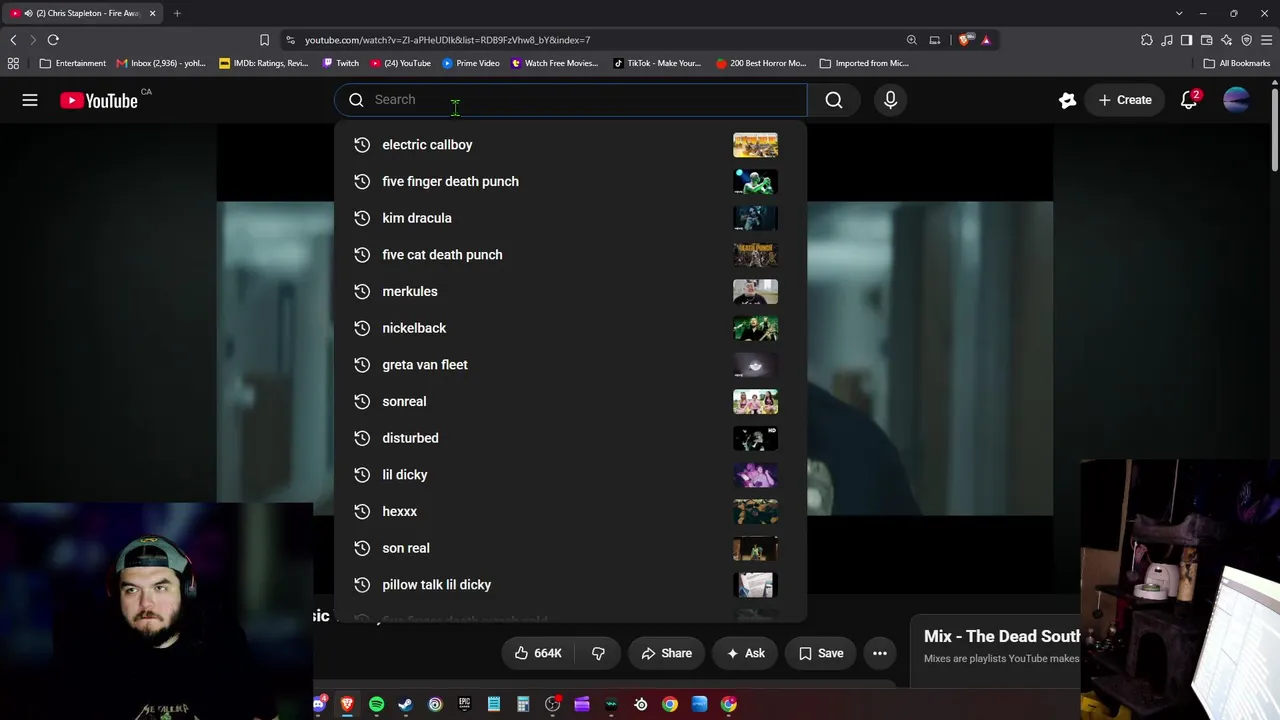Save the video to a playlist
The height and width of the screenshot is (720, 1280).
pyautogui.click(x=821, y=653)
